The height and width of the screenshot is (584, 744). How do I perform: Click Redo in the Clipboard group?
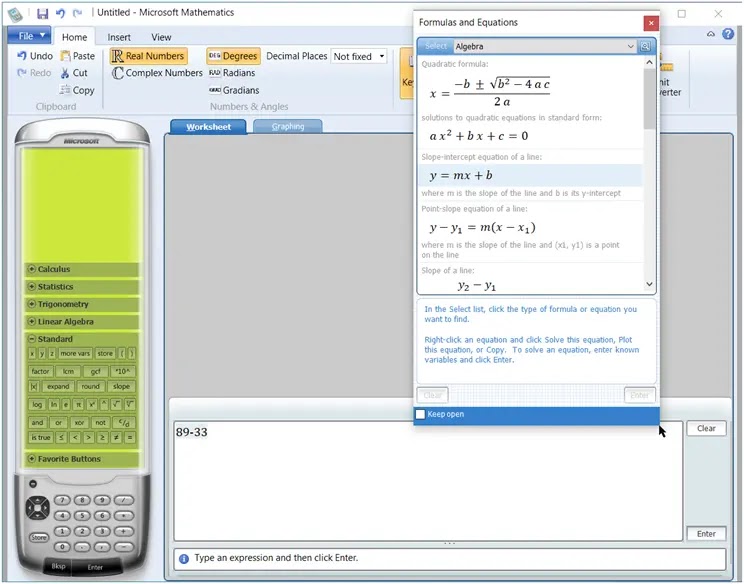pyautogui.click(x=34, y=73)
